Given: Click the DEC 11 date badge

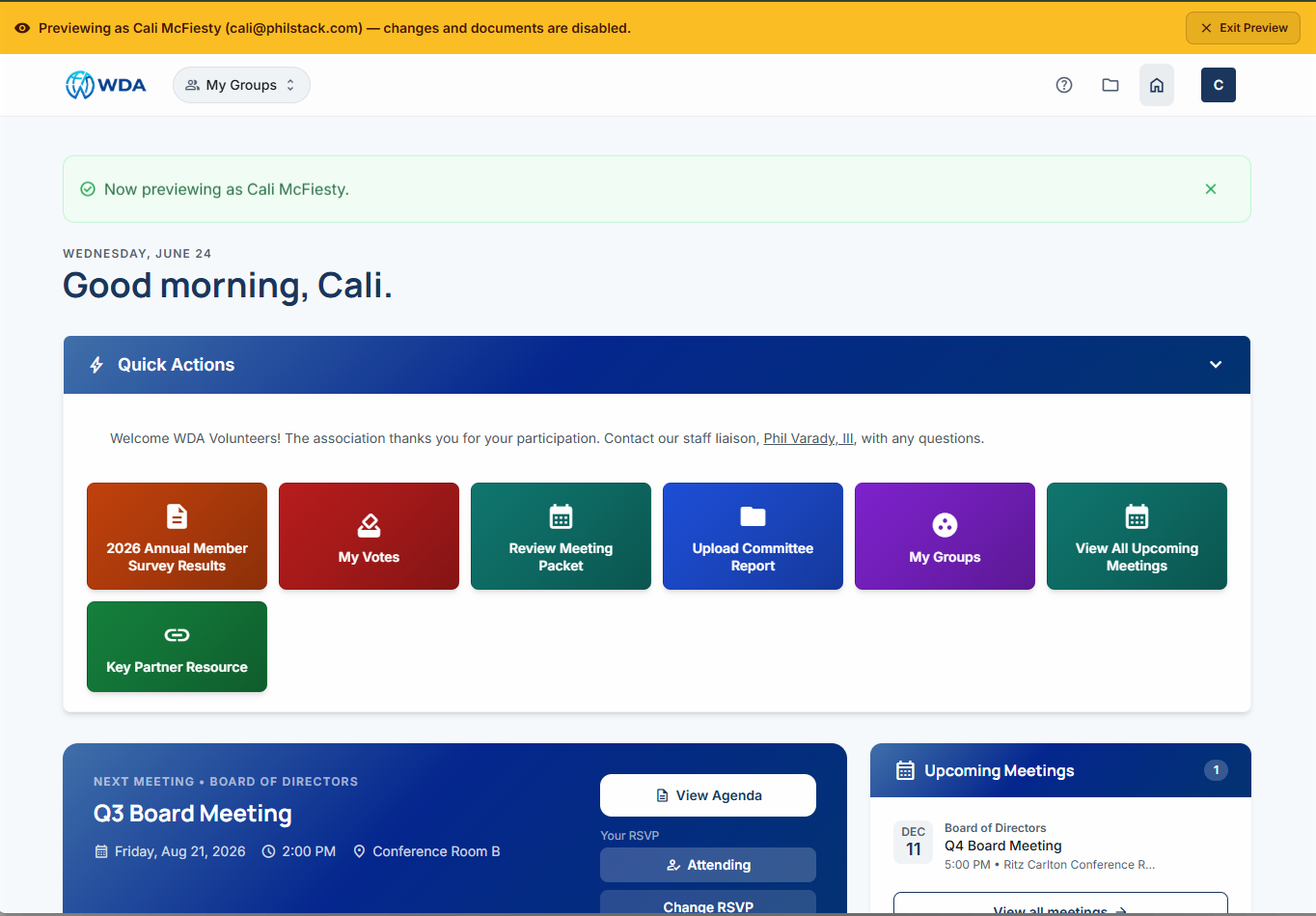Looking at the screenshot, I should (913, 842).
